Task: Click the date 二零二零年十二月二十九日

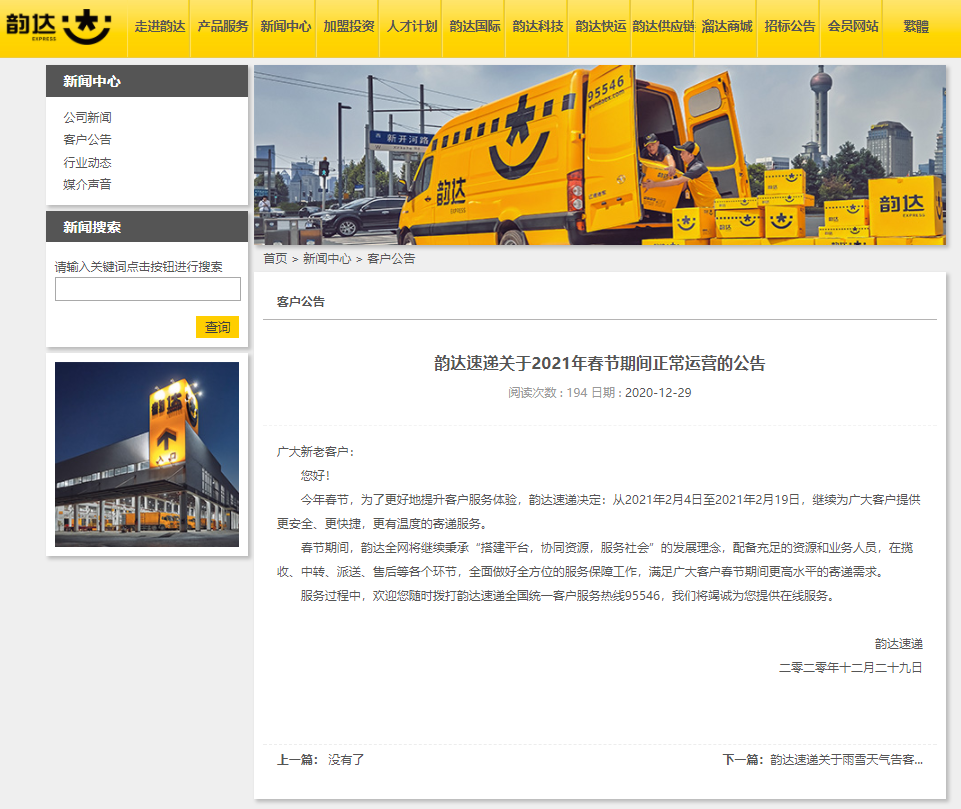Action: click(851, 667)
